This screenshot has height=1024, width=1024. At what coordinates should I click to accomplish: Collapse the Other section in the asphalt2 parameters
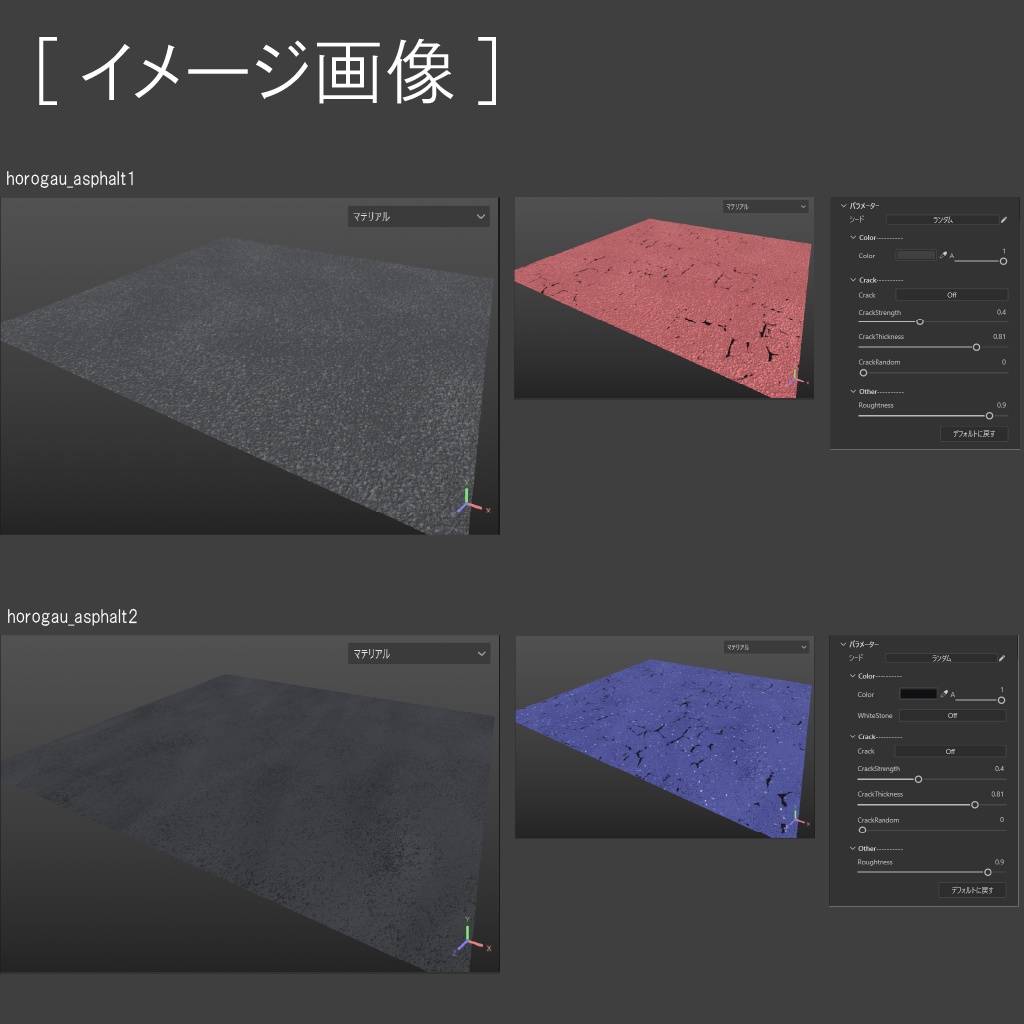(852, 848)
